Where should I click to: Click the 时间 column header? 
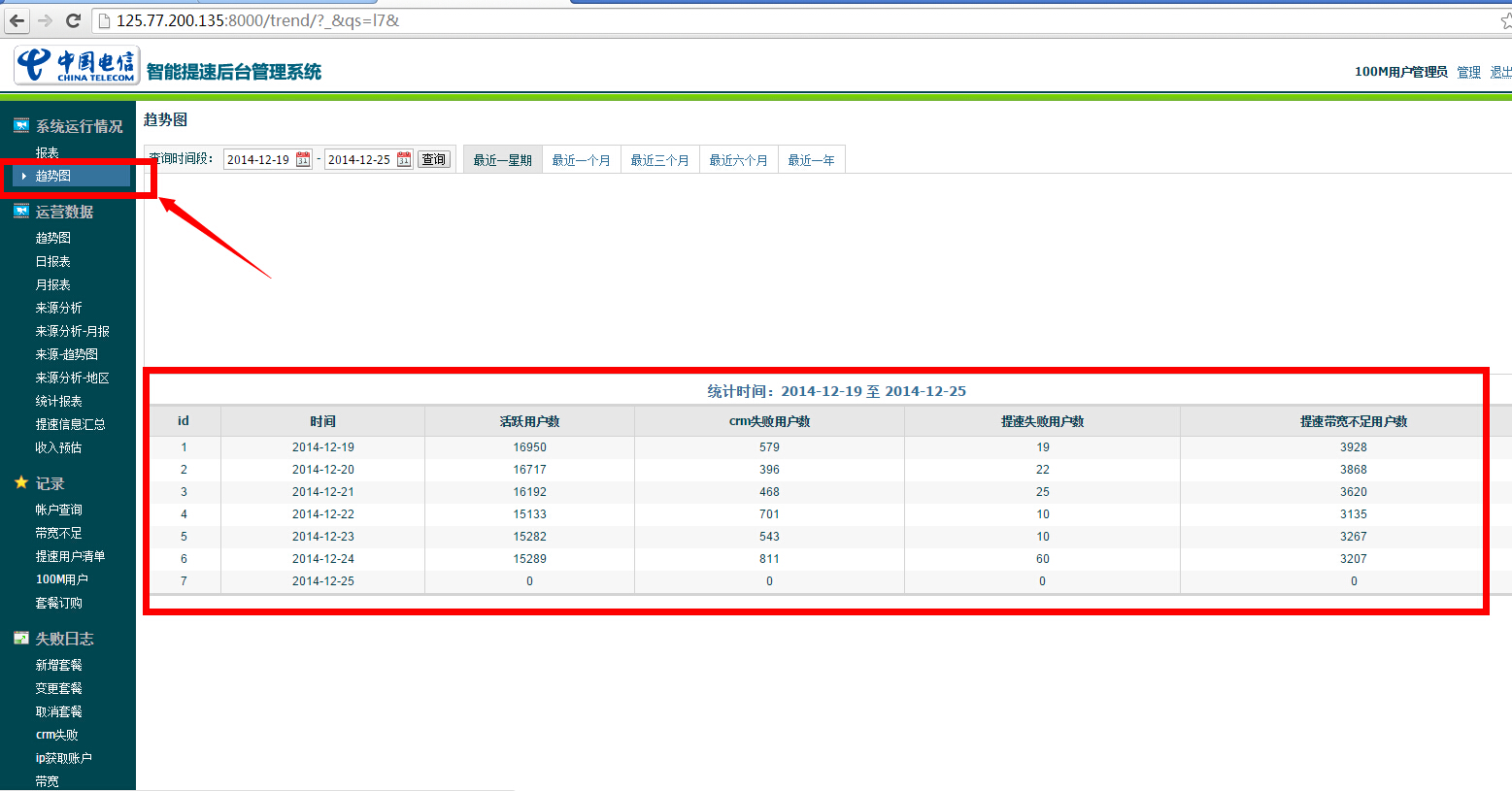(x=323, y=421)
